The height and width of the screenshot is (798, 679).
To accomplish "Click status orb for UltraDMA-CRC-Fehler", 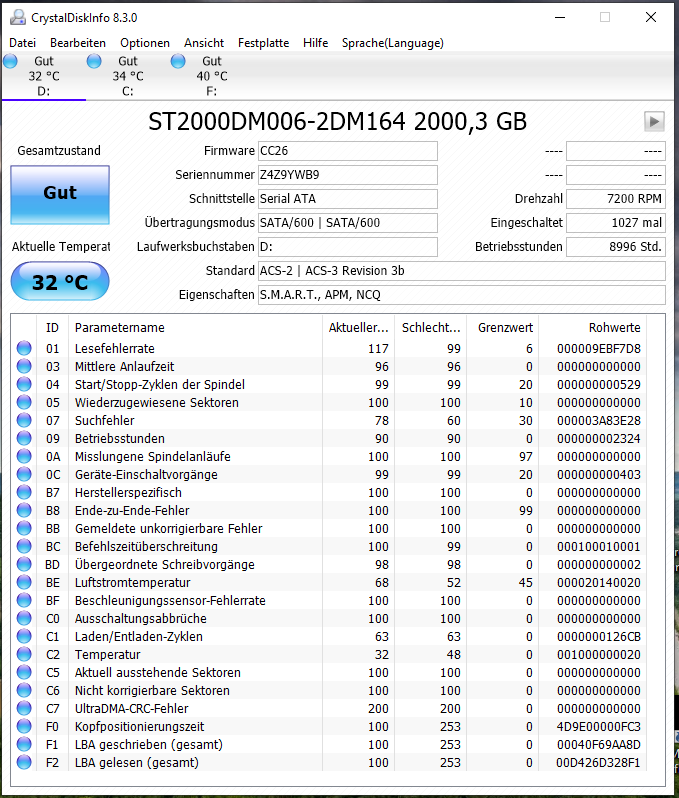I will [x=24, y=708].
